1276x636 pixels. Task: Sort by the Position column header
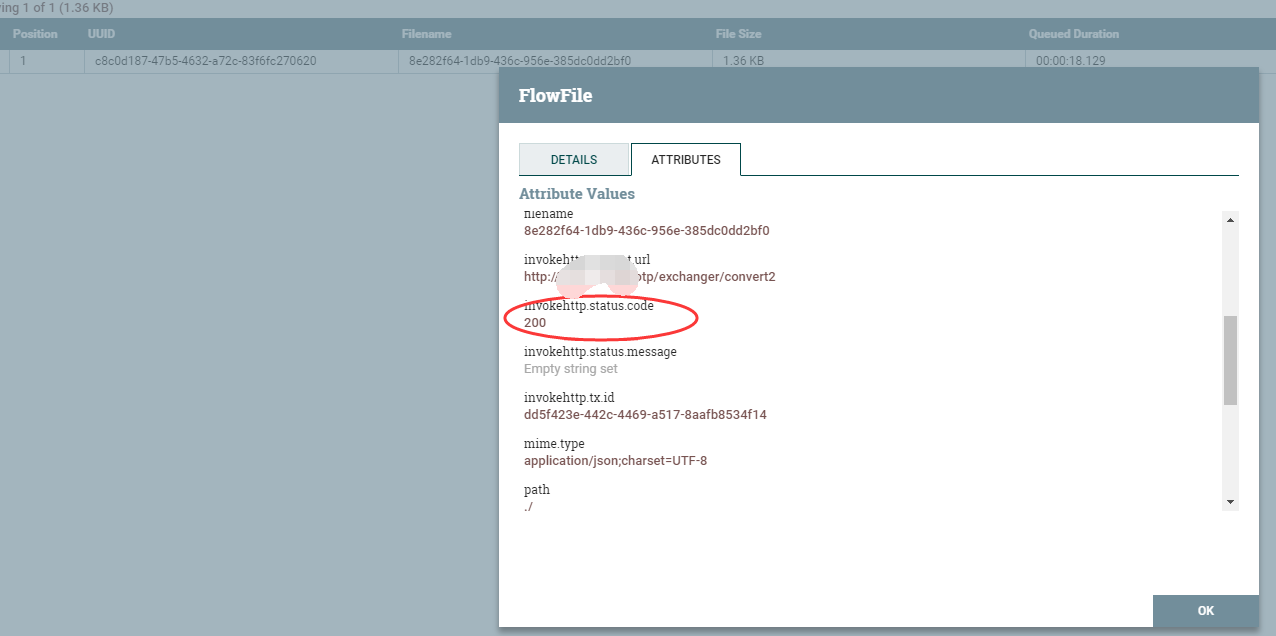point(35,33)
